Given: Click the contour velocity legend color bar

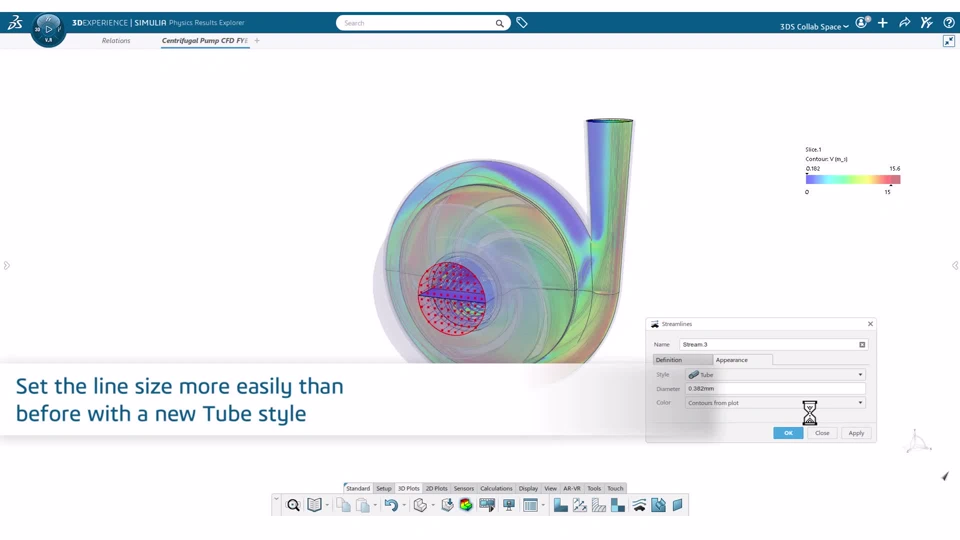Looking at the screenshot, I should [x=853, y=179].
